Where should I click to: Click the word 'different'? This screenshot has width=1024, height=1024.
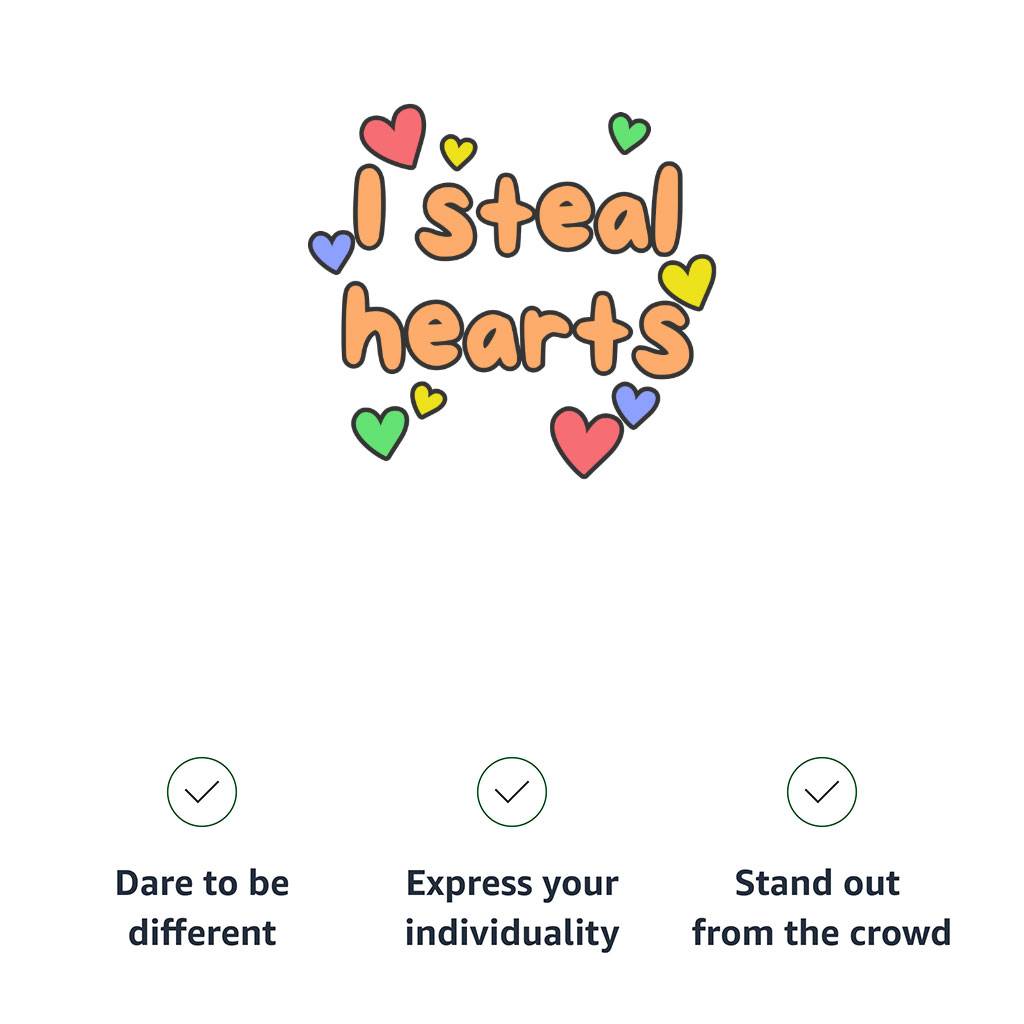[x=202, y=933]
